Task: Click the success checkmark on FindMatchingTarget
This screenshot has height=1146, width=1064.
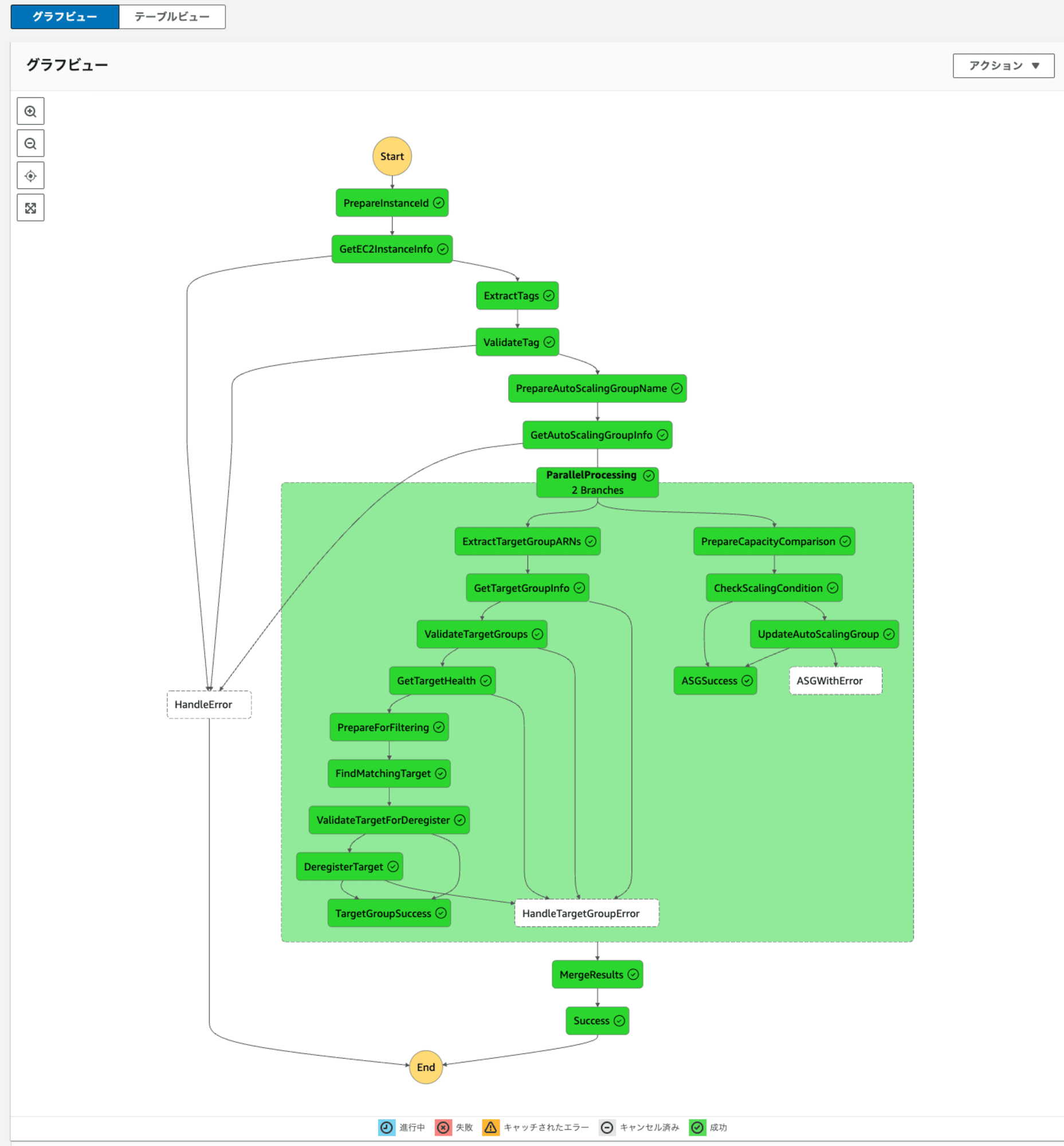Action: point(441,774)
